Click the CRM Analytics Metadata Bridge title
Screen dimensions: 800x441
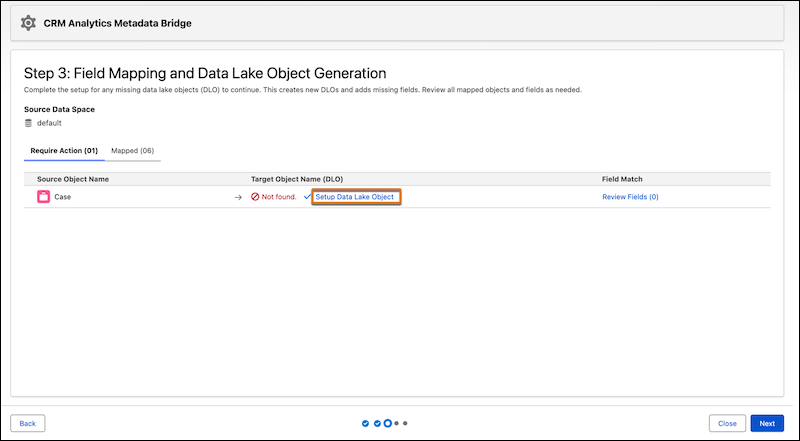(x=117, y=23)
